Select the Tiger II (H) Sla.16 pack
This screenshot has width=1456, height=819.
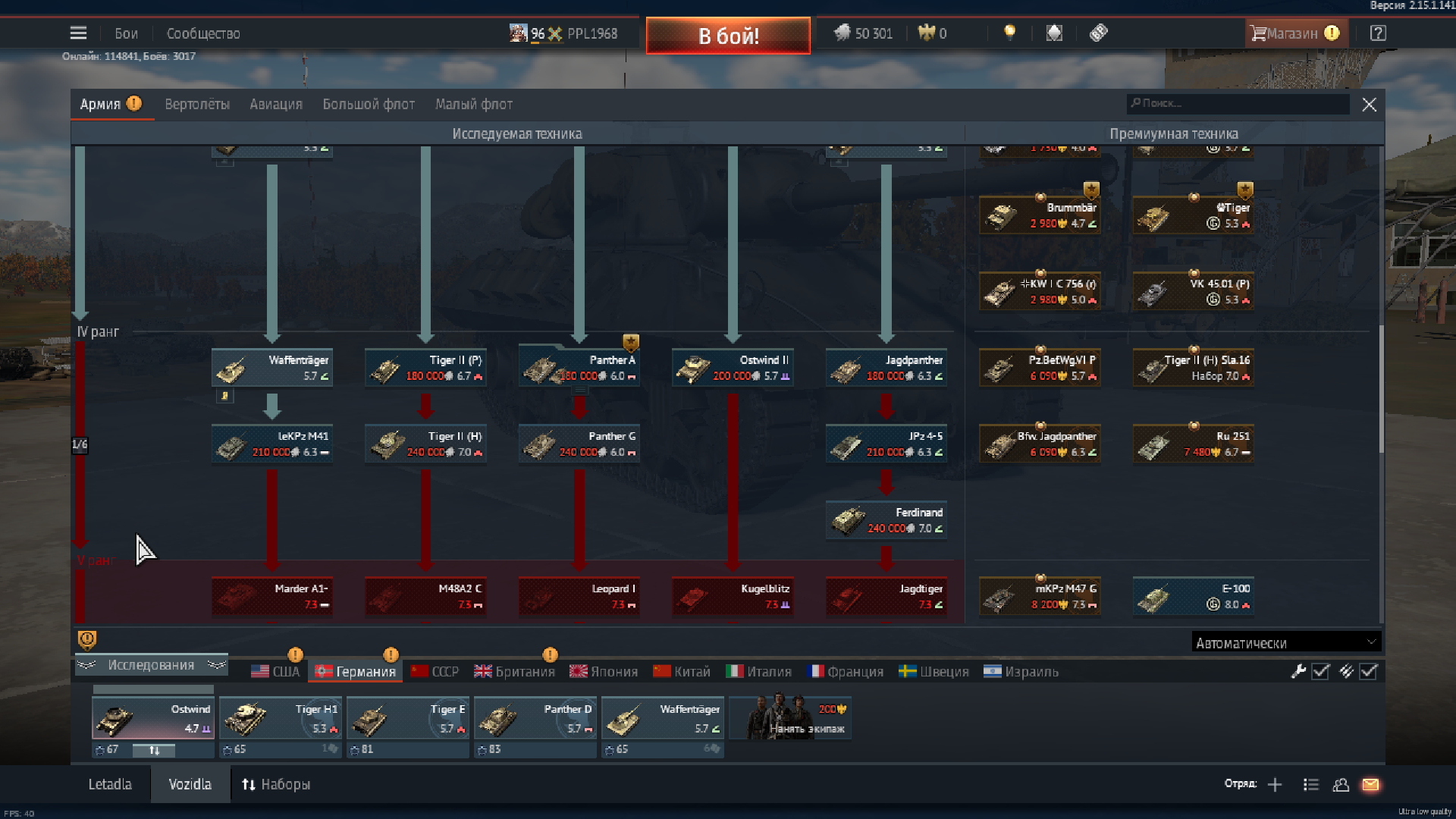pyautogui.click(x=1193, y=368)
